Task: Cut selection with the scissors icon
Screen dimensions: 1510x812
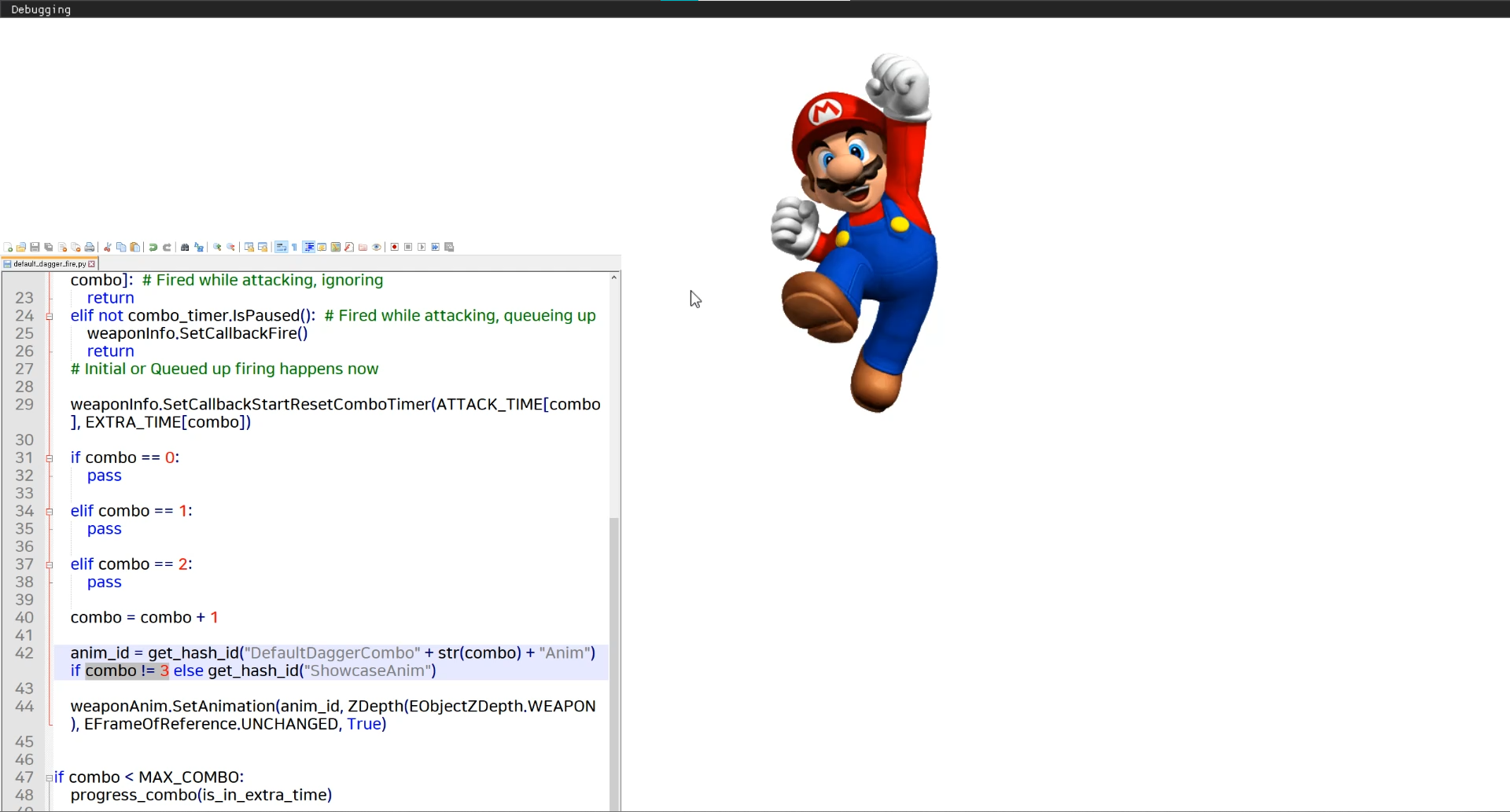Action: click(x=108, y=248)
